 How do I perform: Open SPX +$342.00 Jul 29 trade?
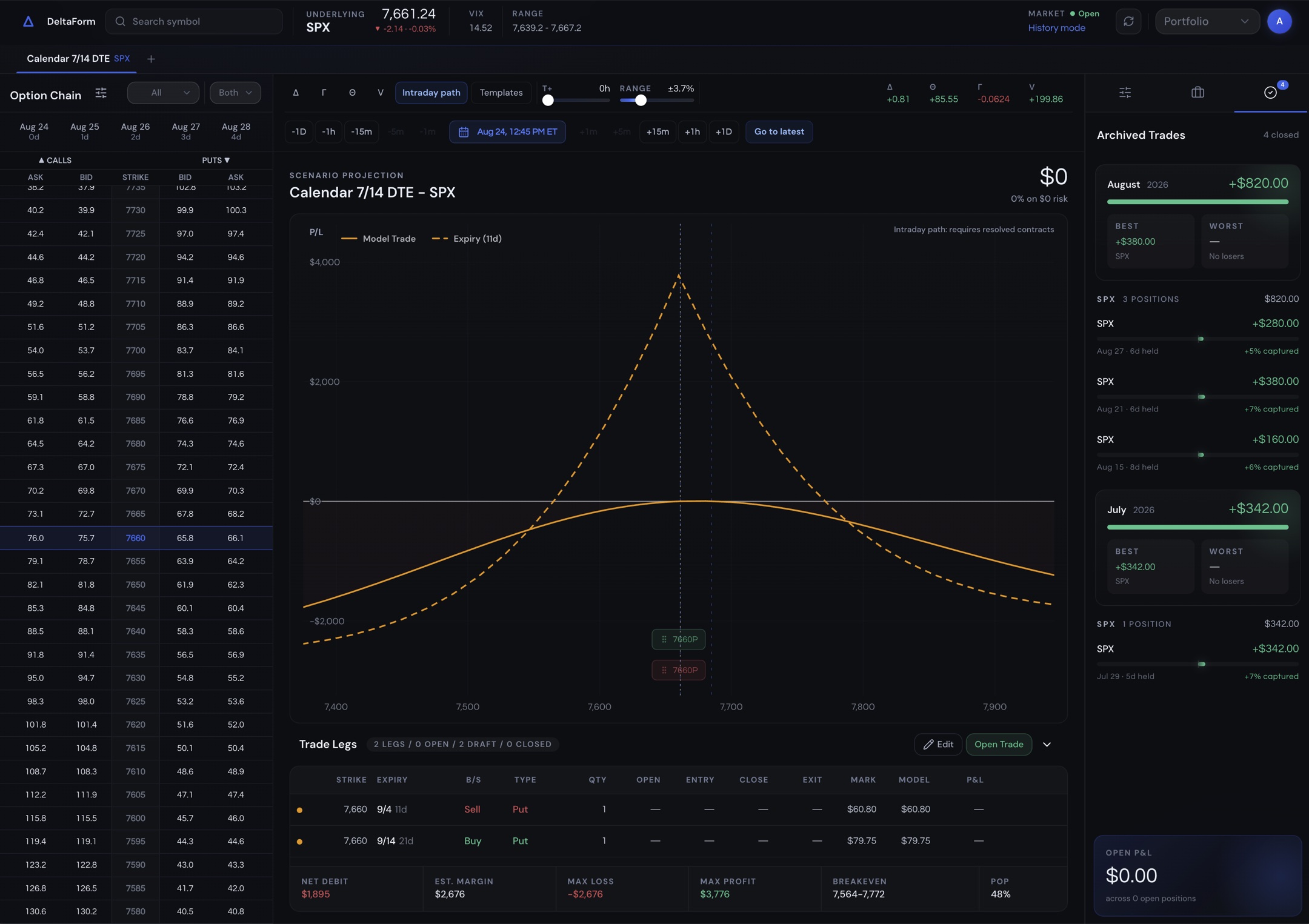click(x=1197, y=662)
